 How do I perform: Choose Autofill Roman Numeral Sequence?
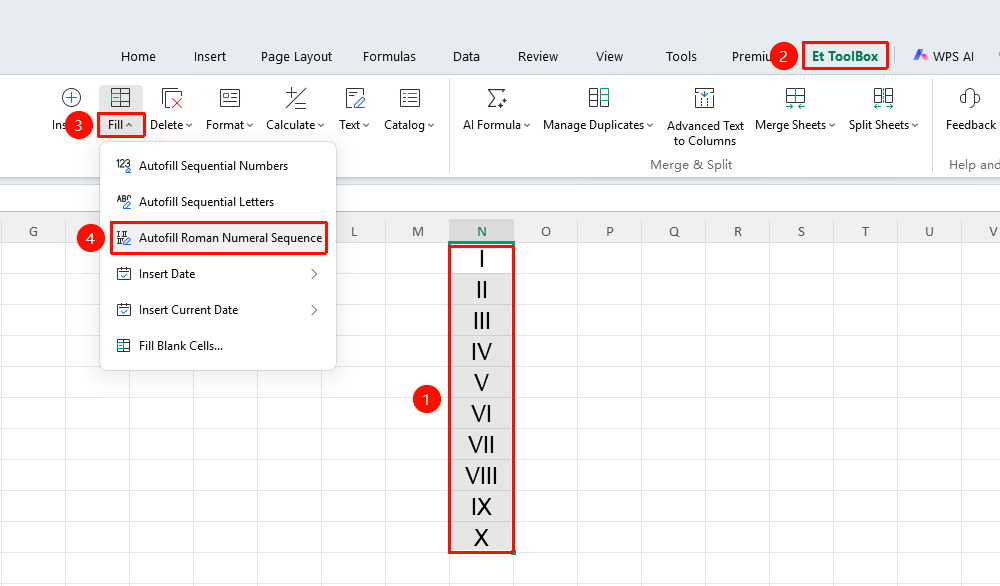(219, 238)
